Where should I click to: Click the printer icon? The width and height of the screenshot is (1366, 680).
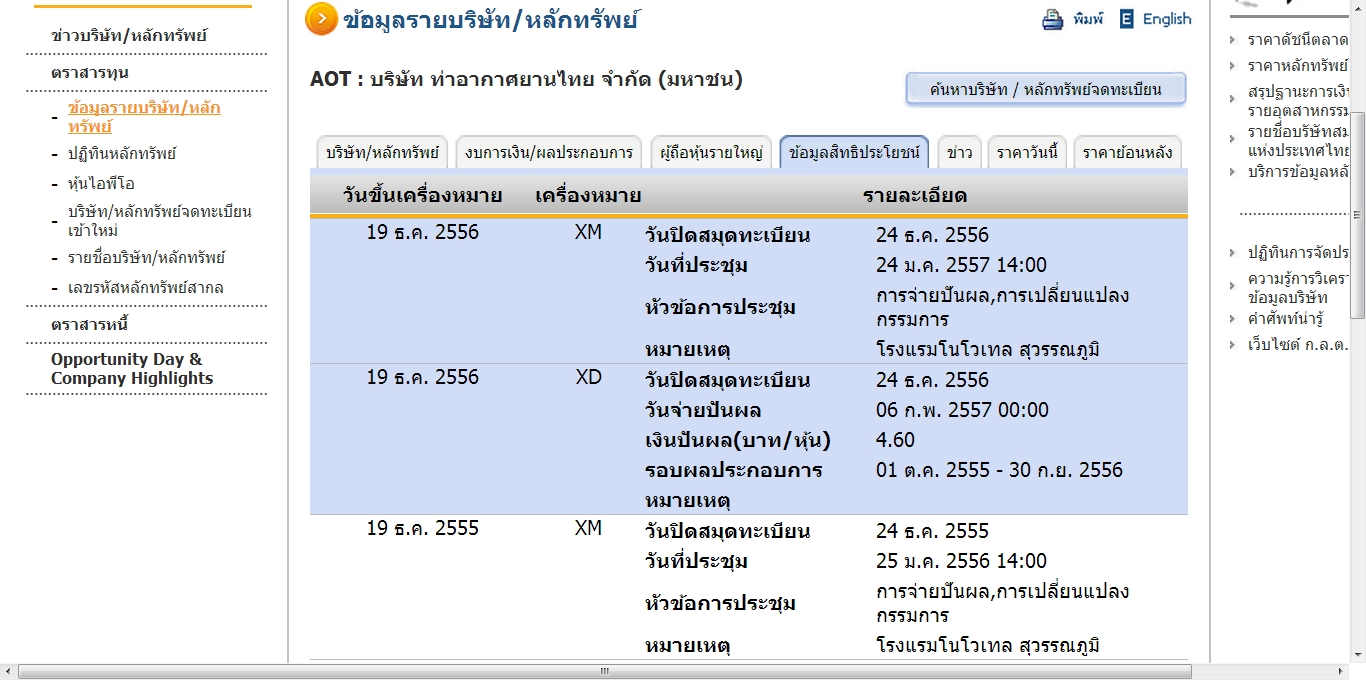pyautogui.click(x=1053, y=19)
